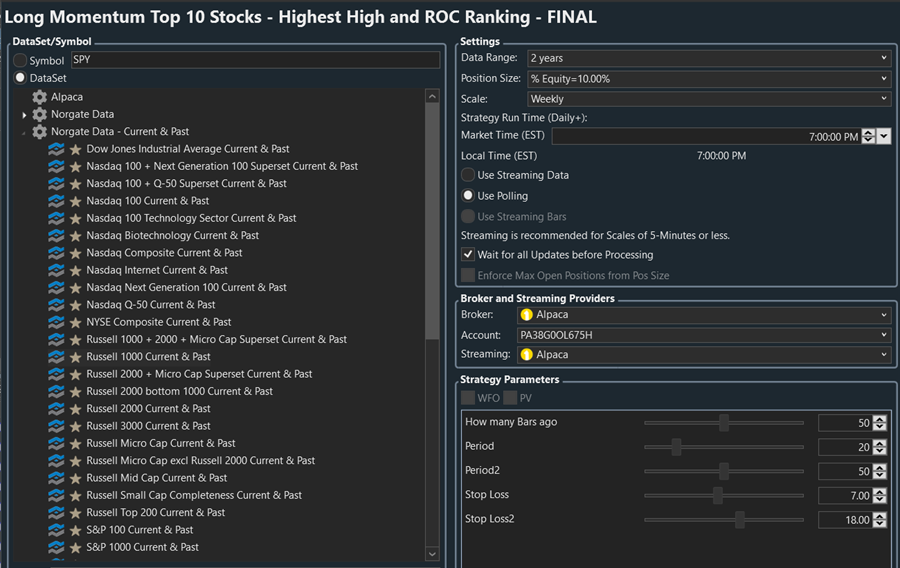Click the dataset icon for Russell 1000 Current & Past
This screenshot has width=900, height=568.
point(56,357)
